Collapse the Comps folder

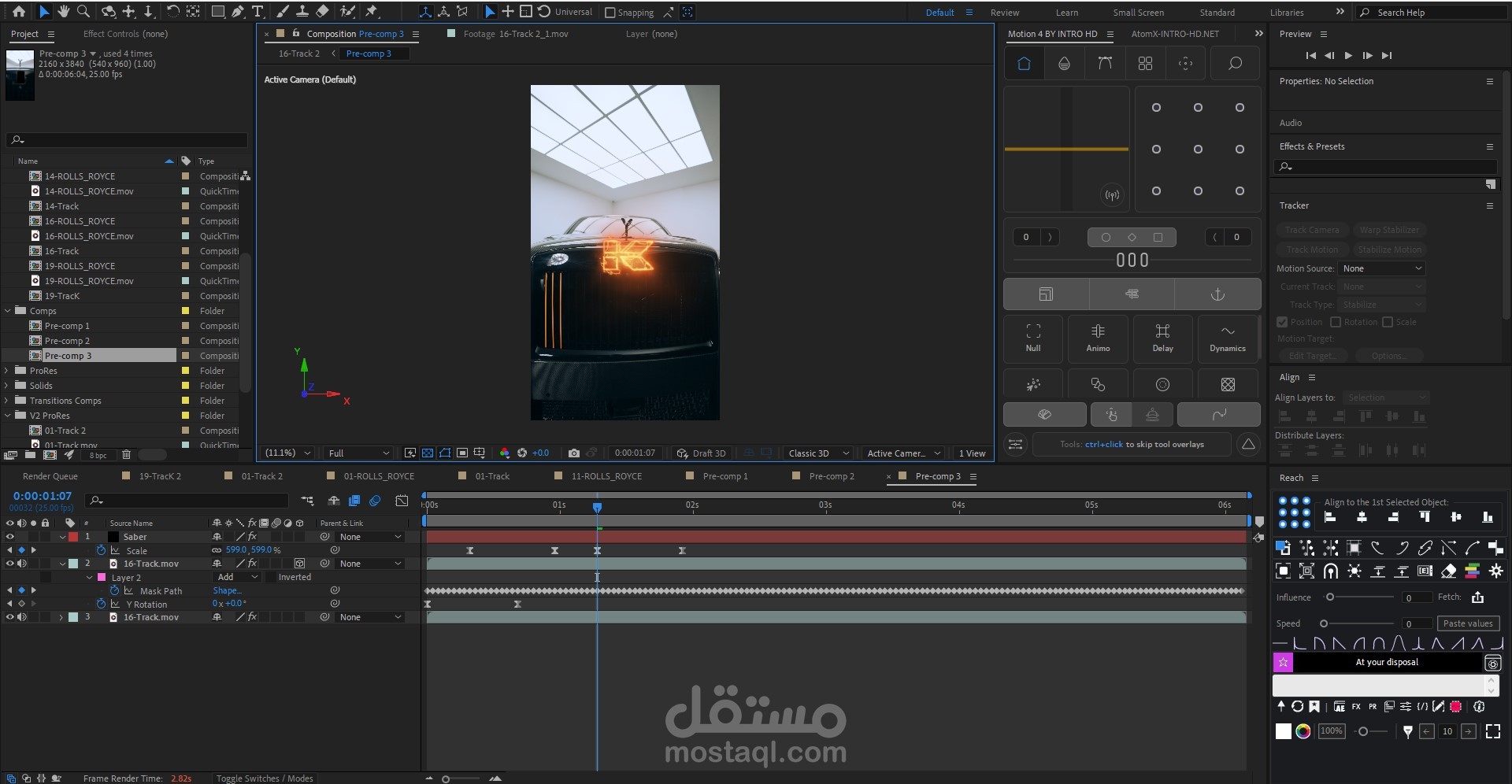click(8, 311)
